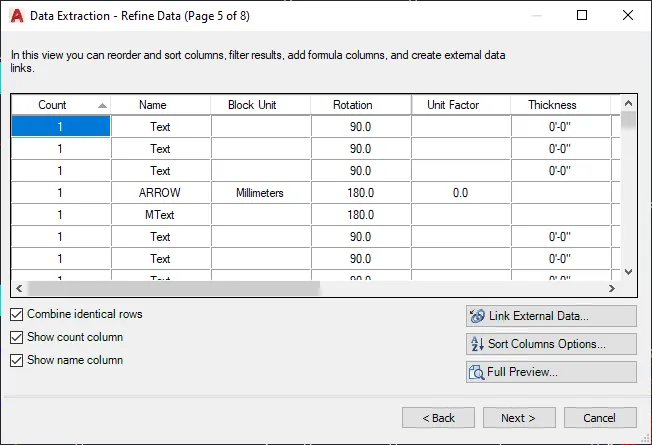Viewport: 652px width, 445px height.
Task: Click the horizontal scrollbar thumb
Action: click(x=173, y=288)
